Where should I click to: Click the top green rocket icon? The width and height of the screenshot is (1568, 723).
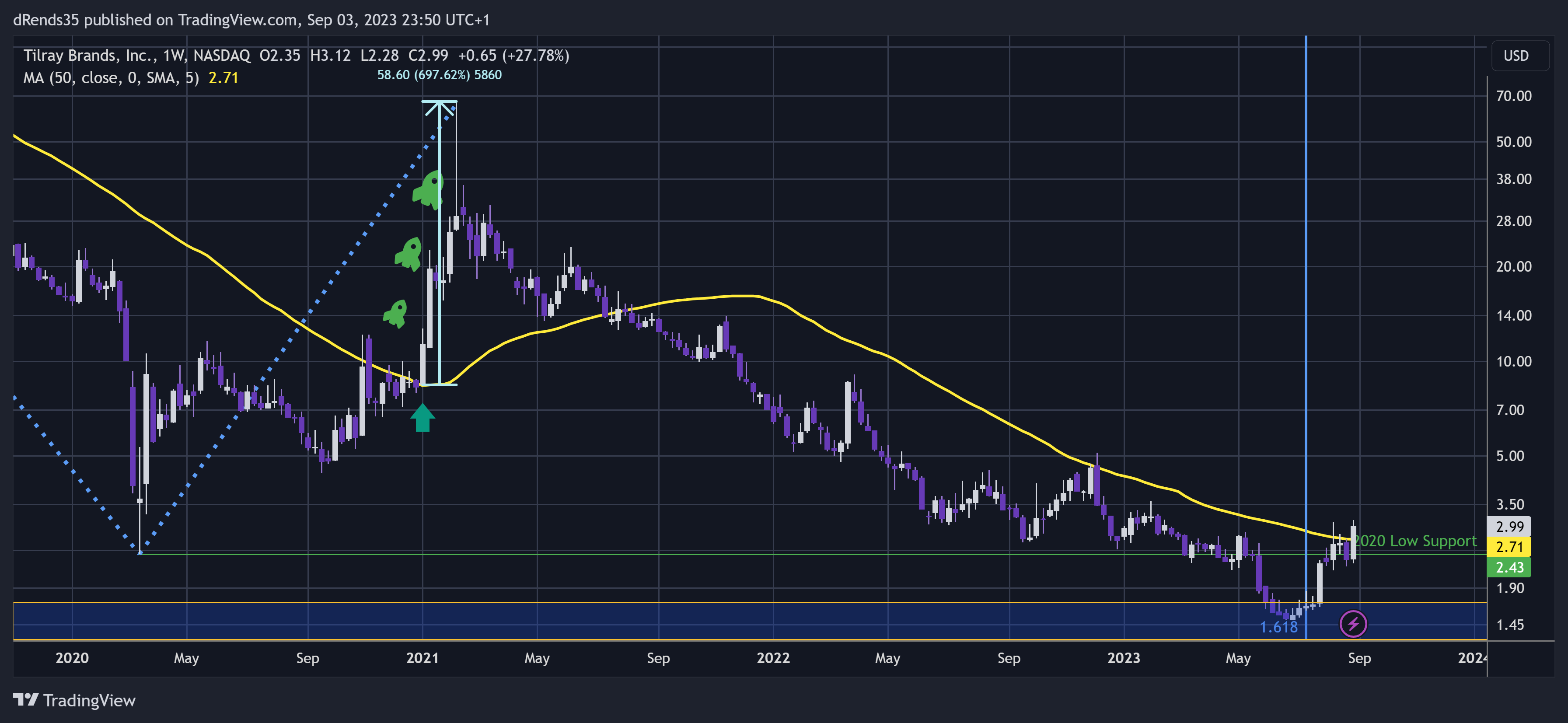click(429, 190)
